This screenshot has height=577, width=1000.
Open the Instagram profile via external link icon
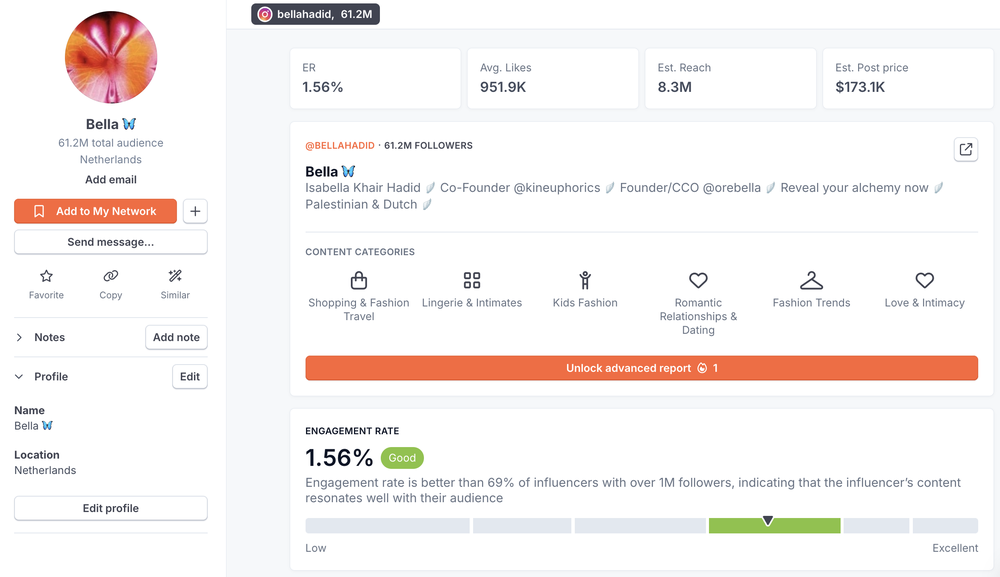(x=966, y=149)
